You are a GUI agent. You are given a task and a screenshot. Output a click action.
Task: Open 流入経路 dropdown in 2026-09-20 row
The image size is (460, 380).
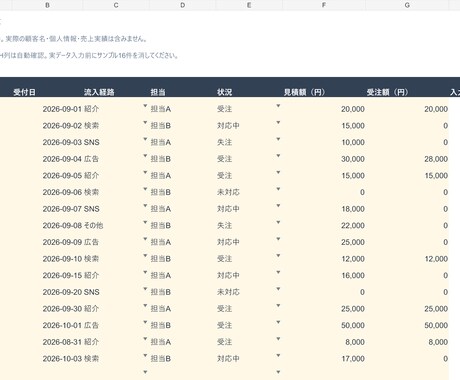tap(145, 289)
